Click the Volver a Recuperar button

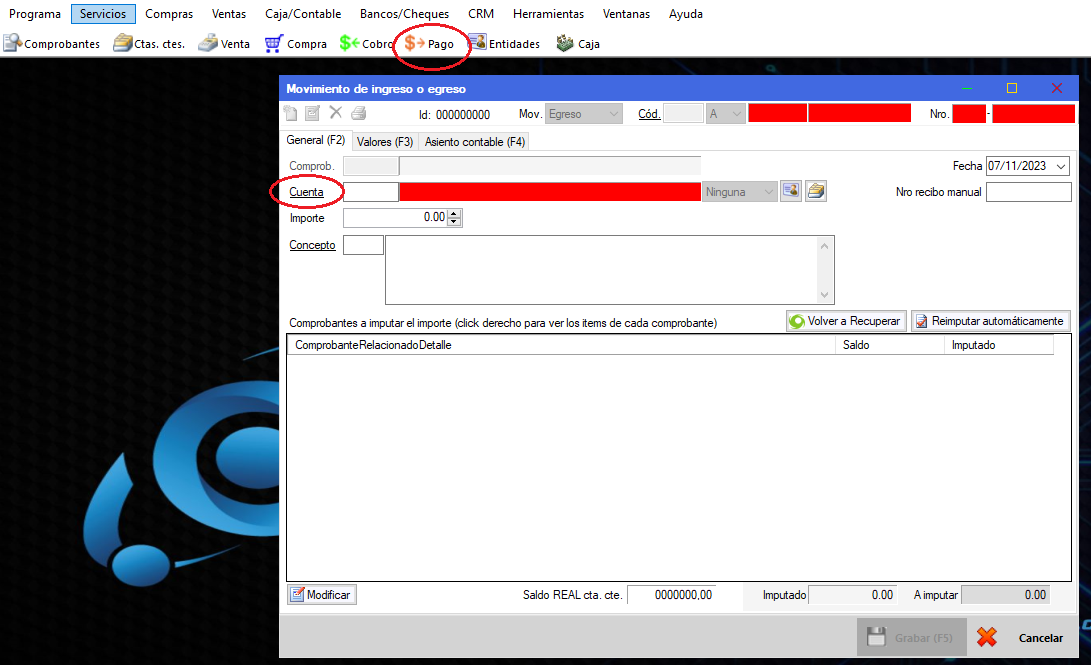click(x=846, y=321)
